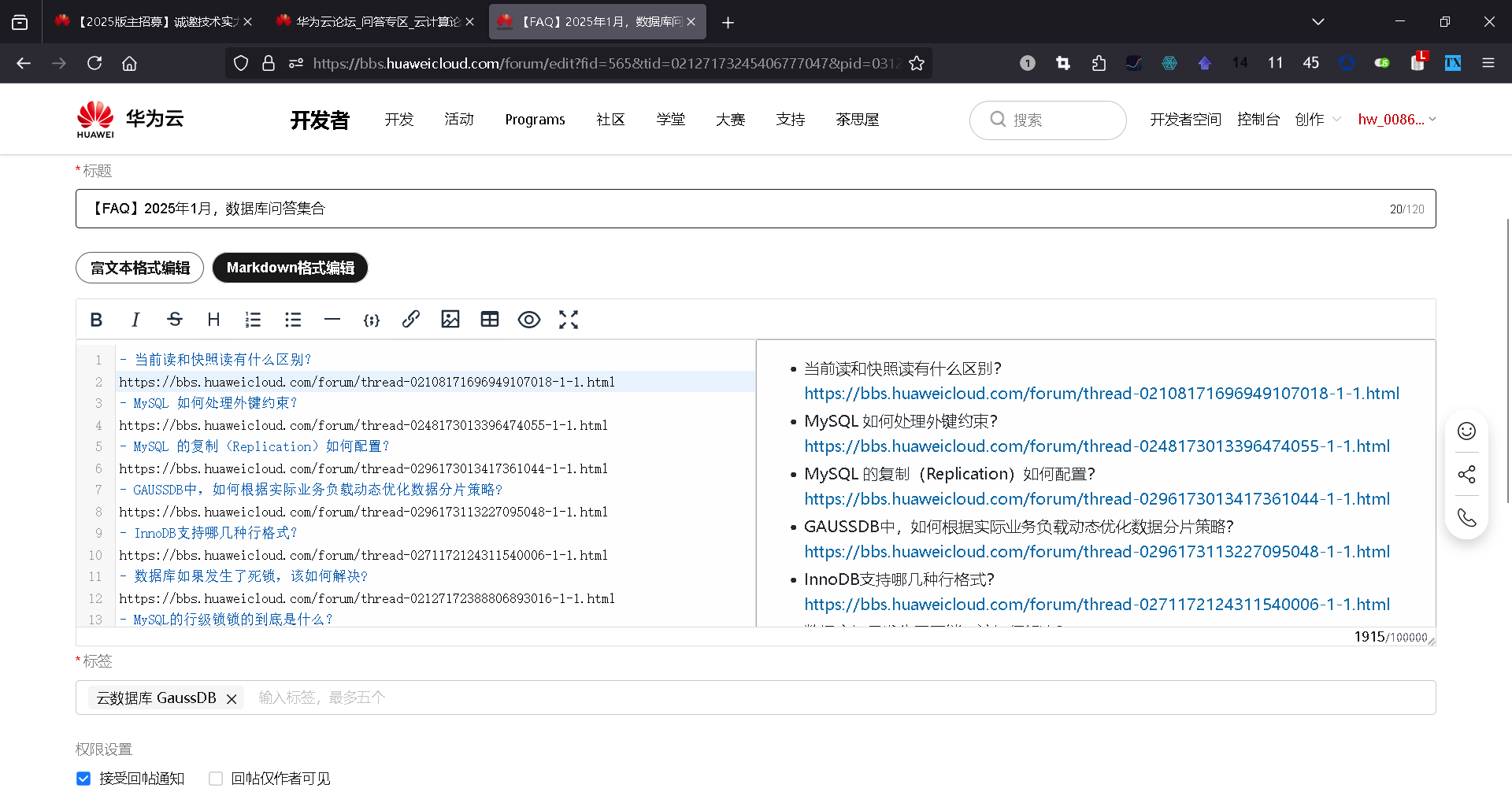Open the 茶思屋 nav menu
The image size is (1512, 803).
coord(857,120)
